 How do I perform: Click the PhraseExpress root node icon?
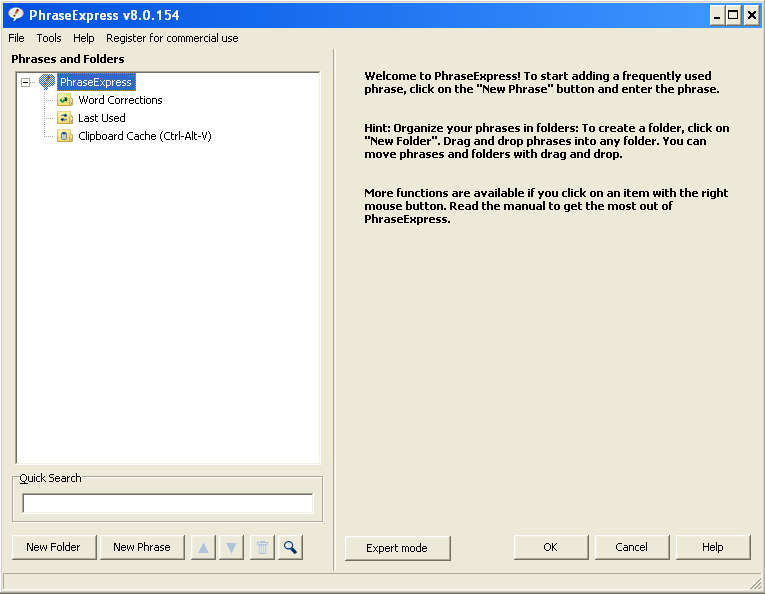[47, 81]
